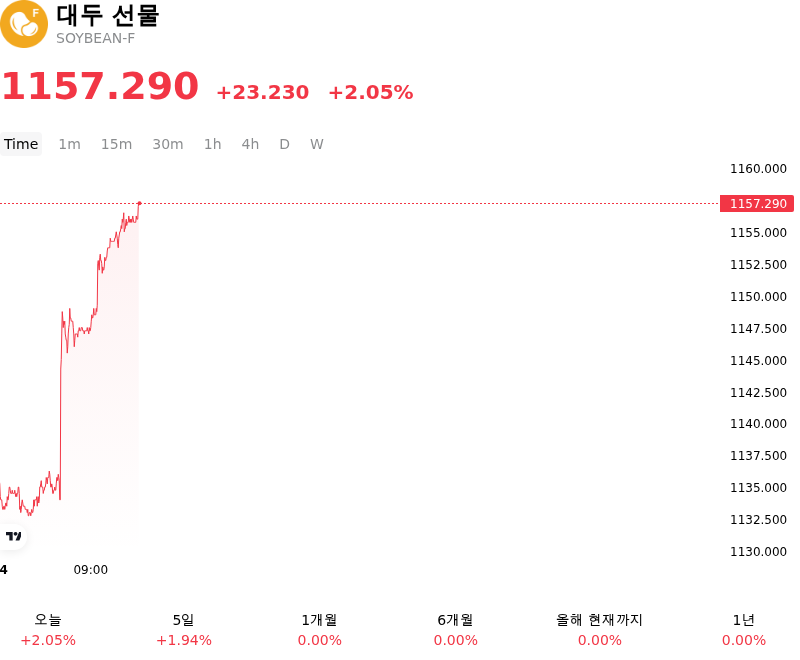Select the 오늘 performance period
The width and height of the screenshot is (800, 660).
[48, 630]
